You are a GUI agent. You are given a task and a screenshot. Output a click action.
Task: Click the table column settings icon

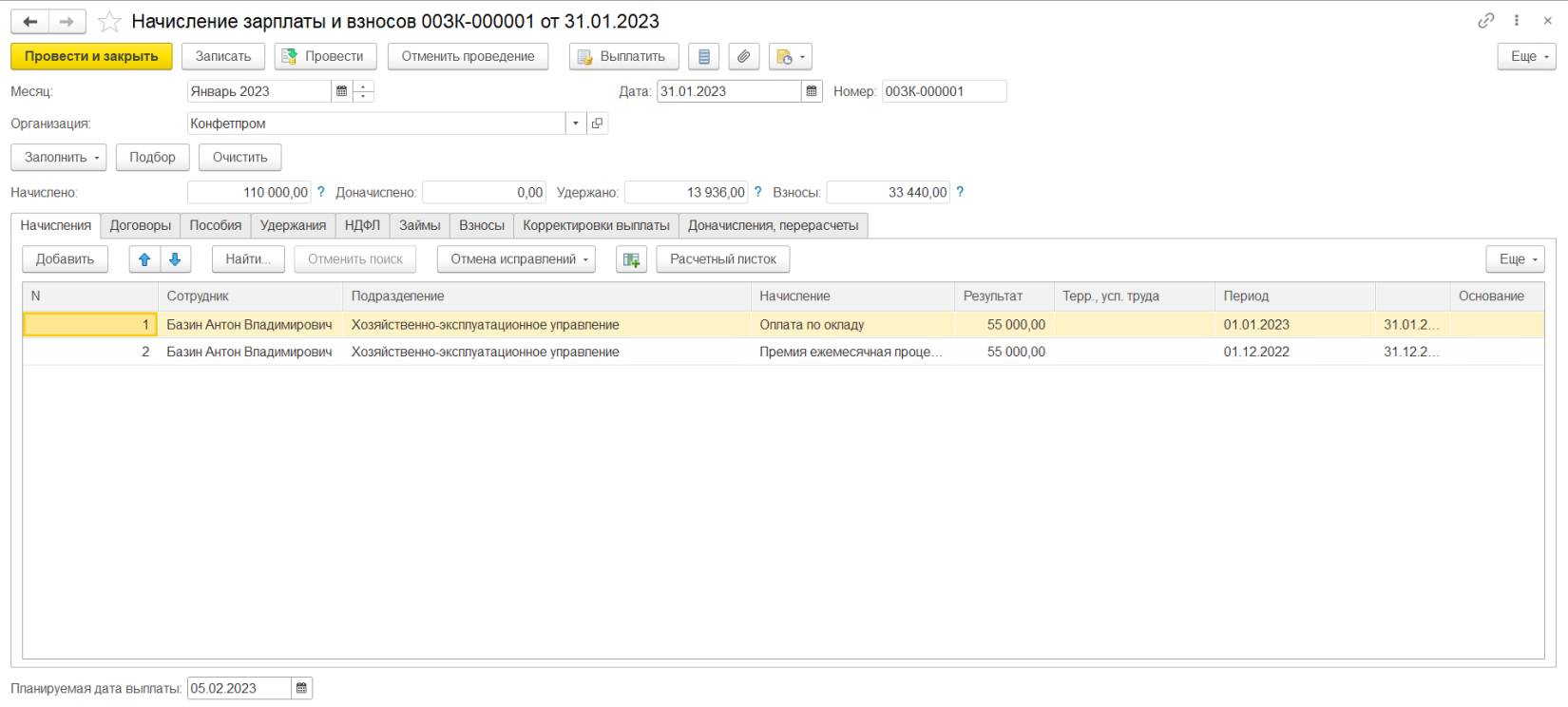click(x=631, y=259)
